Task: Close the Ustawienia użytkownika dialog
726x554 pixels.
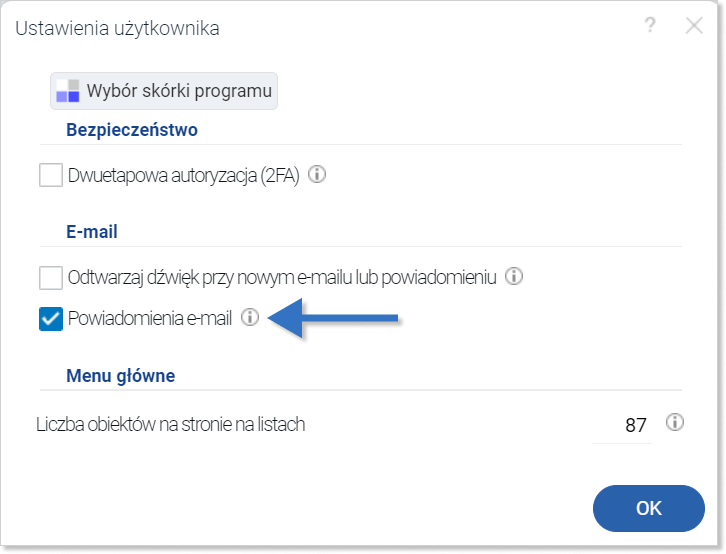Action: click(694, 26)
